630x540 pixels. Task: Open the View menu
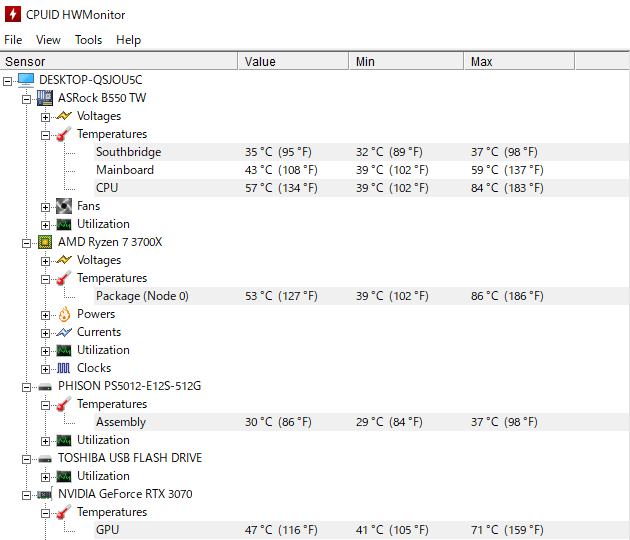point(48,40)
